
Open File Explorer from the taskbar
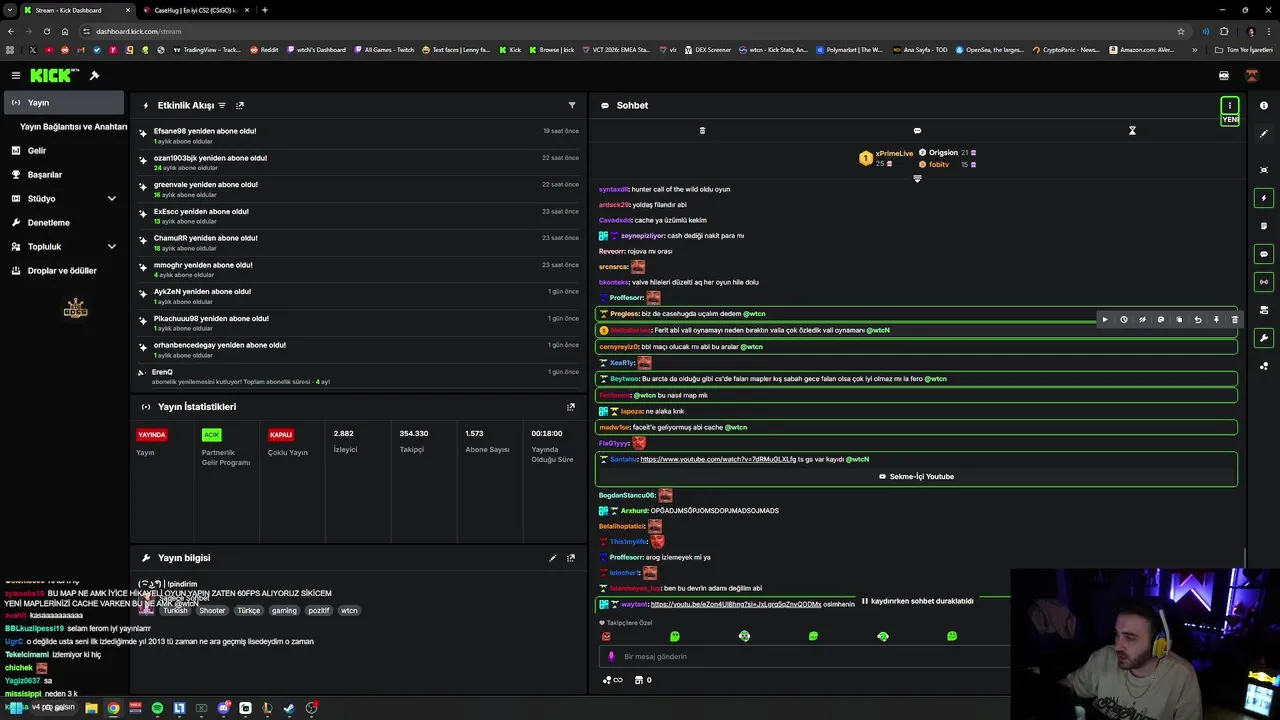(x=91, y=708)
